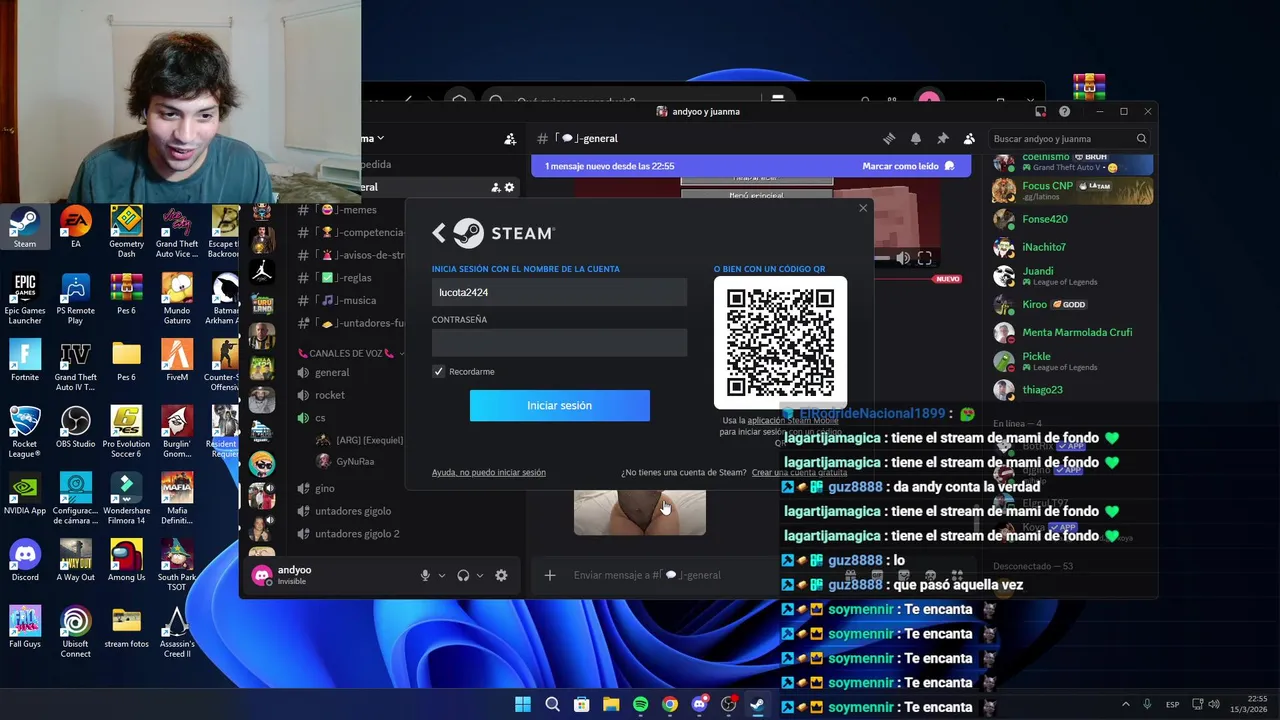This screenshot has width=1280, height=720.
Task: Mute the video with the speaker icon
Action: click(x=903, y=258)
